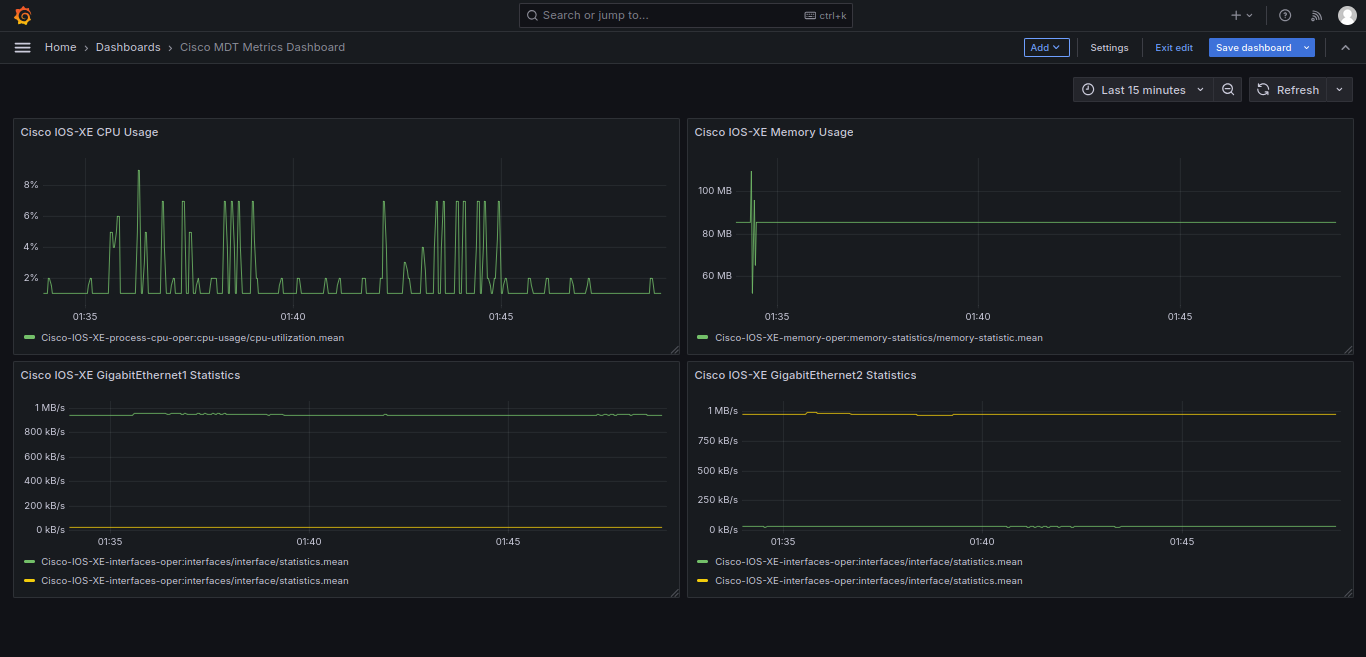Viewport: 1366px width, 657px height.
Task: Open dashboard Settings
Action: (x=1109, y=47)
